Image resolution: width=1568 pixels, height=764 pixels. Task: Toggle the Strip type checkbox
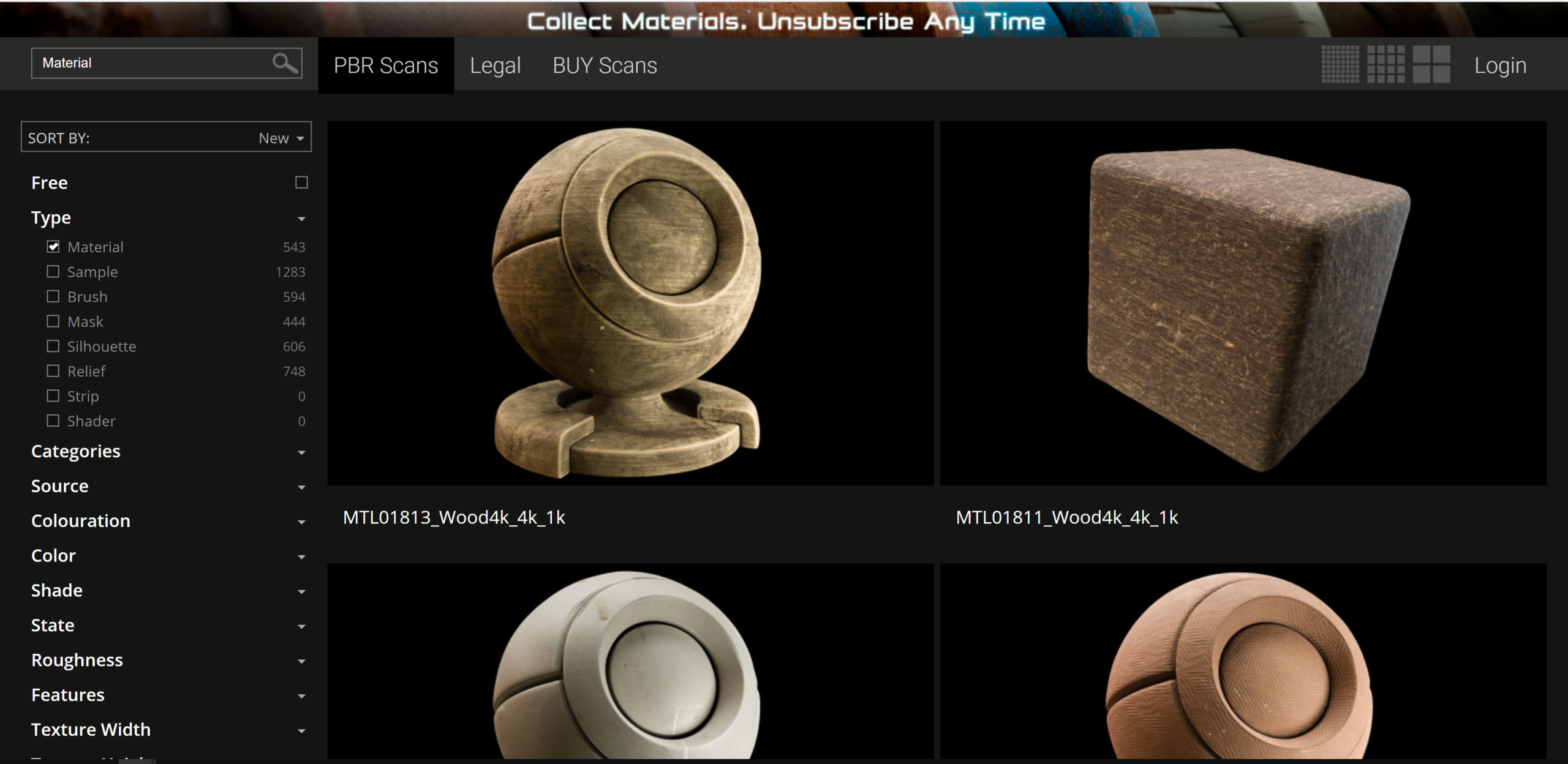tap(53, 396)
